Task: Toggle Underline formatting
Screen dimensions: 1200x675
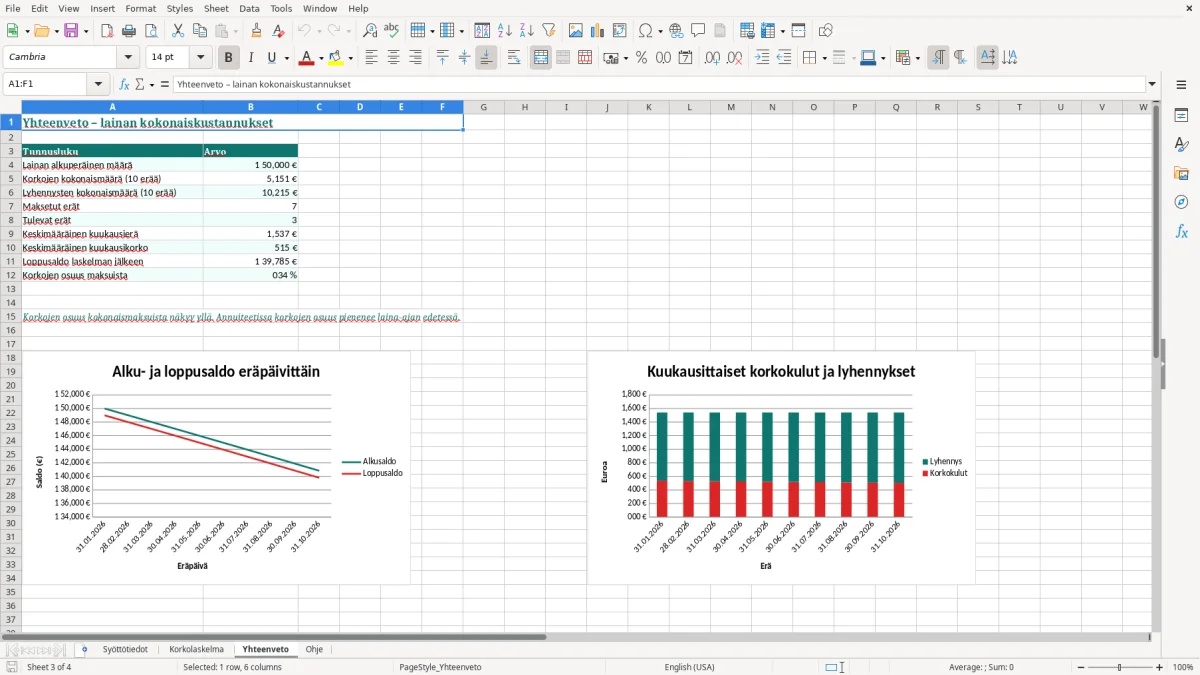Action: [x=272, y=58]
